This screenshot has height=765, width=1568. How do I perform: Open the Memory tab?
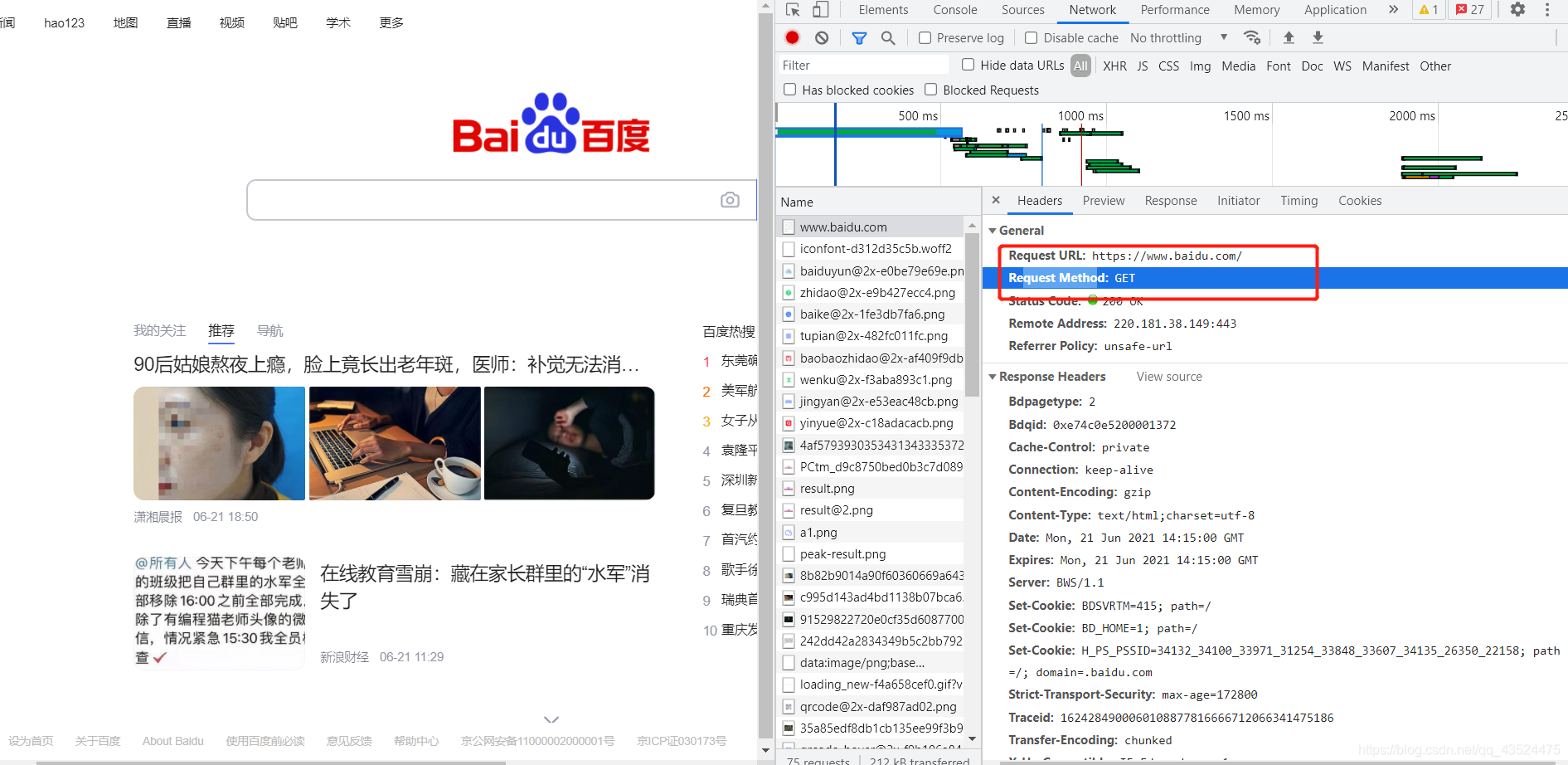tap(1257, 10)
